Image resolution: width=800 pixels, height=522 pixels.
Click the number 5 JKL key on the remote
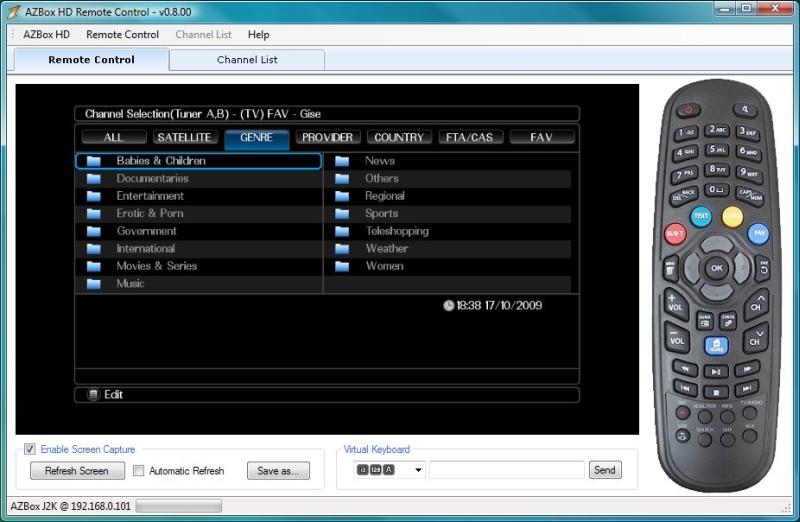click(717, 149)
